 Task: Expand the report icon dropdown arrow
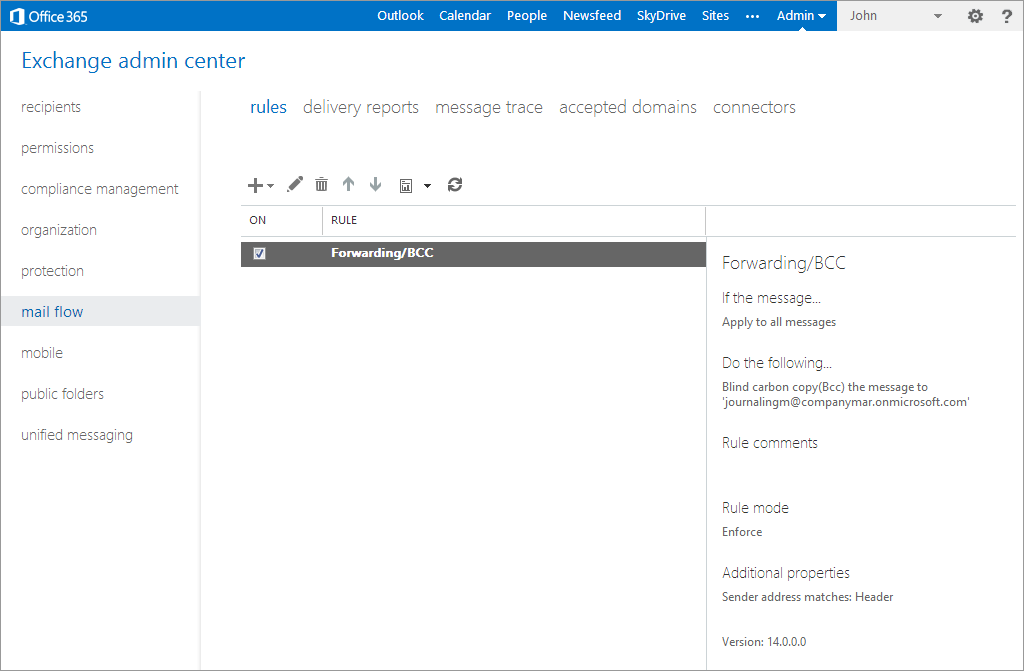click(427, 186)
